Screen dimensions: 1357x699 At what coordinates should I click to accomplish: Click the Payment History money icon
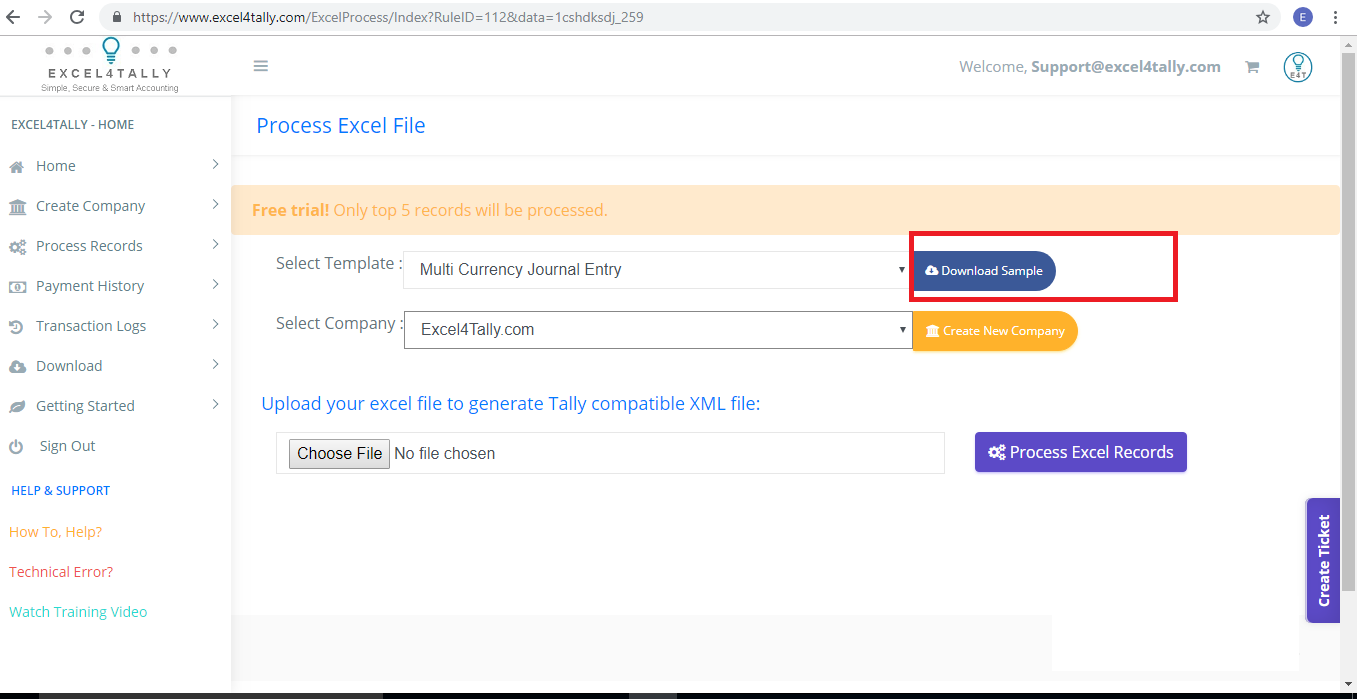[17, 287]
